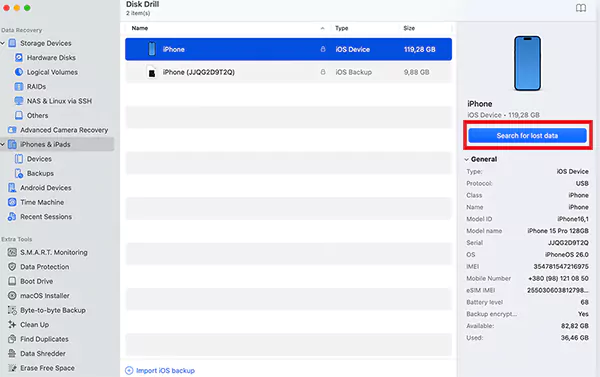This screenshot has height=377, width=600.
Task: Open the NAS & Linux via SSH icon
Action: [x=19, y=101]
